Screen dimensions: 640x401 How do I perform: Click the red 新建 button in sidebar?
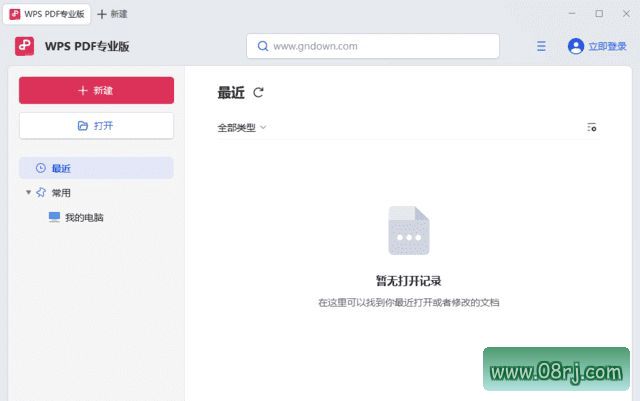click(x=96, y=90)
